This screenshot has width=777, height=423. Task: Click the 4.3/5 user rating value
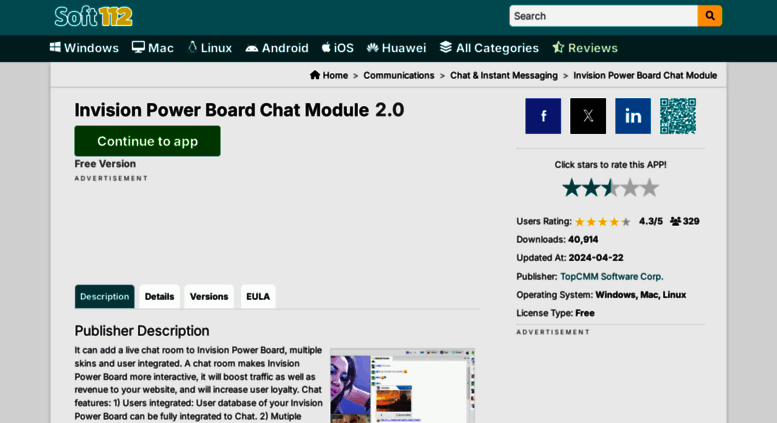[x=651, y=221]
